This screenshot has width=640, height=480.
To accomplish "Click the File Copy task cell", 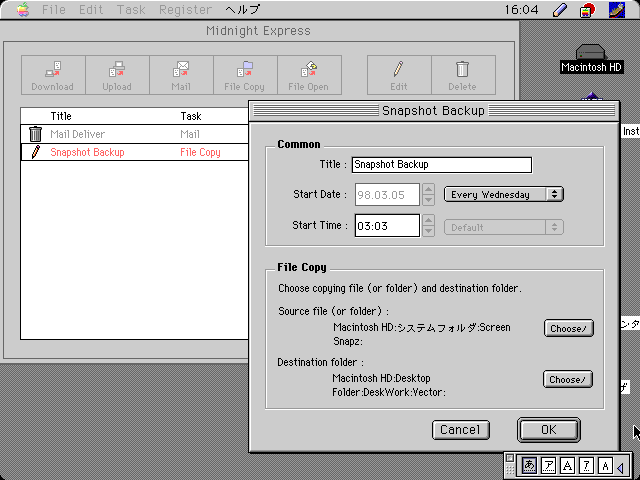I will coord(200,152).
